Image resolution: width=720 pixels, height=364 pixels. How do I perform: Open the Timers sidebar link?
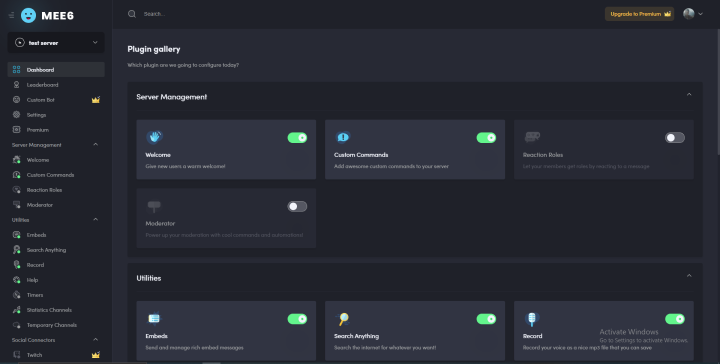coord(56,295)
